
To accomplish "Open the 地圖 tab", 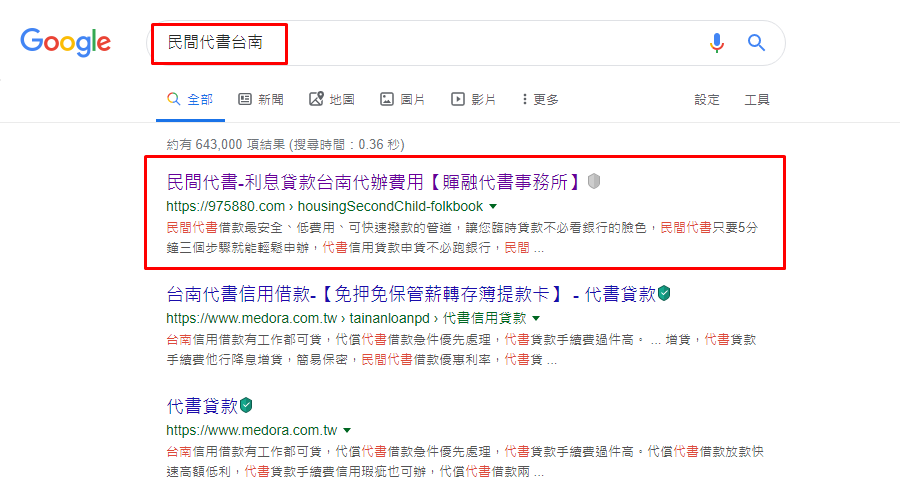I will (x=332, y=99).
